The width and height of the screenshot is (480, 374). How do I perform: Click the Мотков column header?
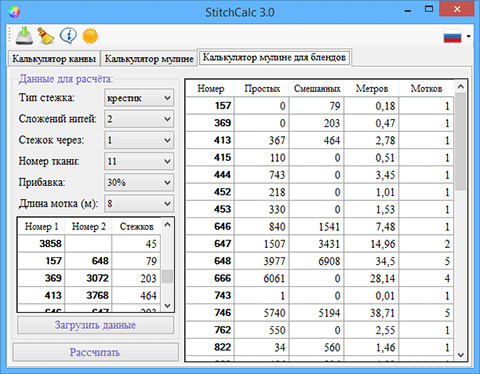426,89
